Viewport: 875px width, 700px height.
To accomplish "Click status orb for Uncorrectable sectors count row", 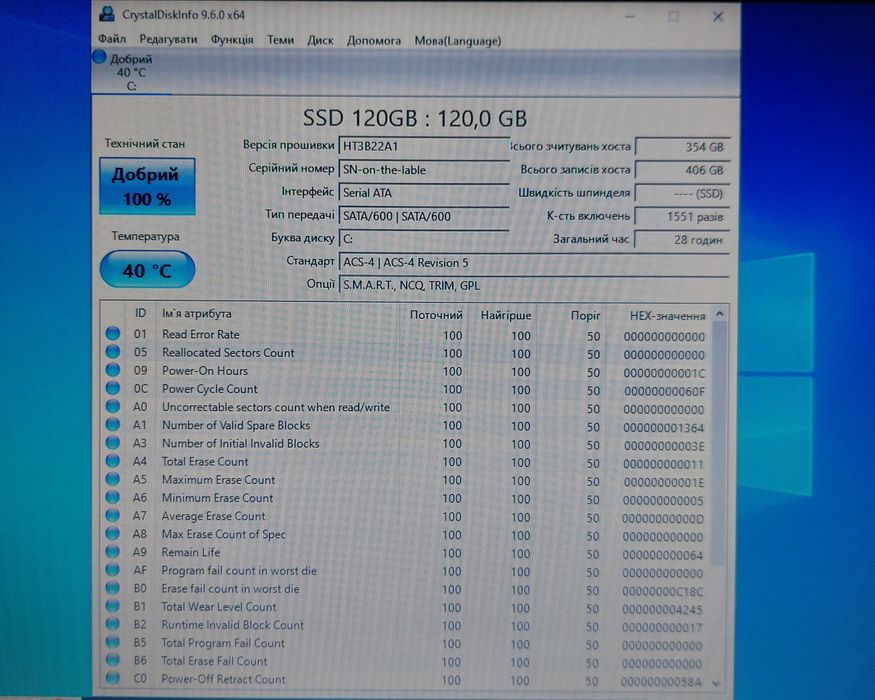I will point(113,406).
